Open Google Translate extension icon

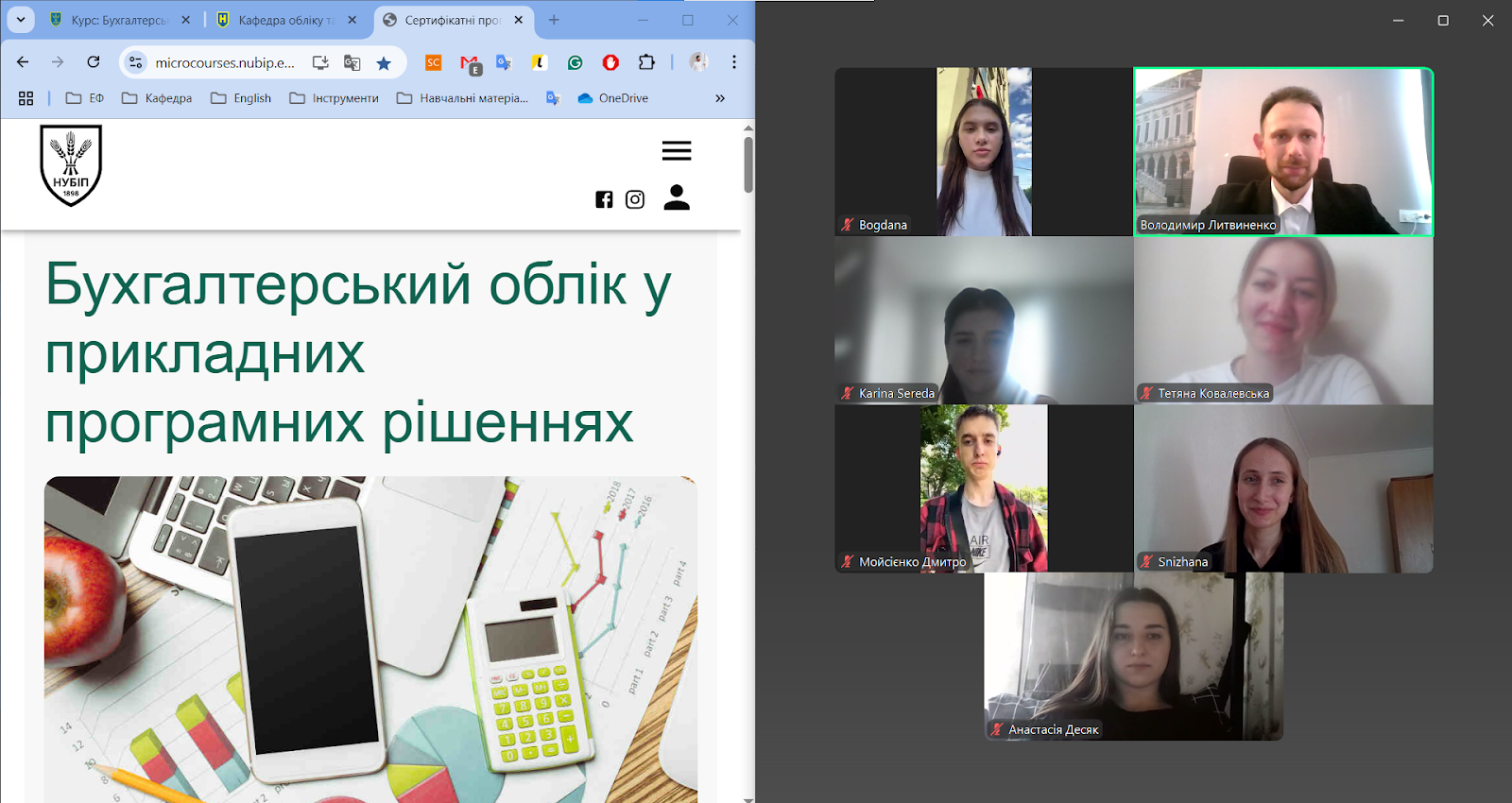[504, 62]
